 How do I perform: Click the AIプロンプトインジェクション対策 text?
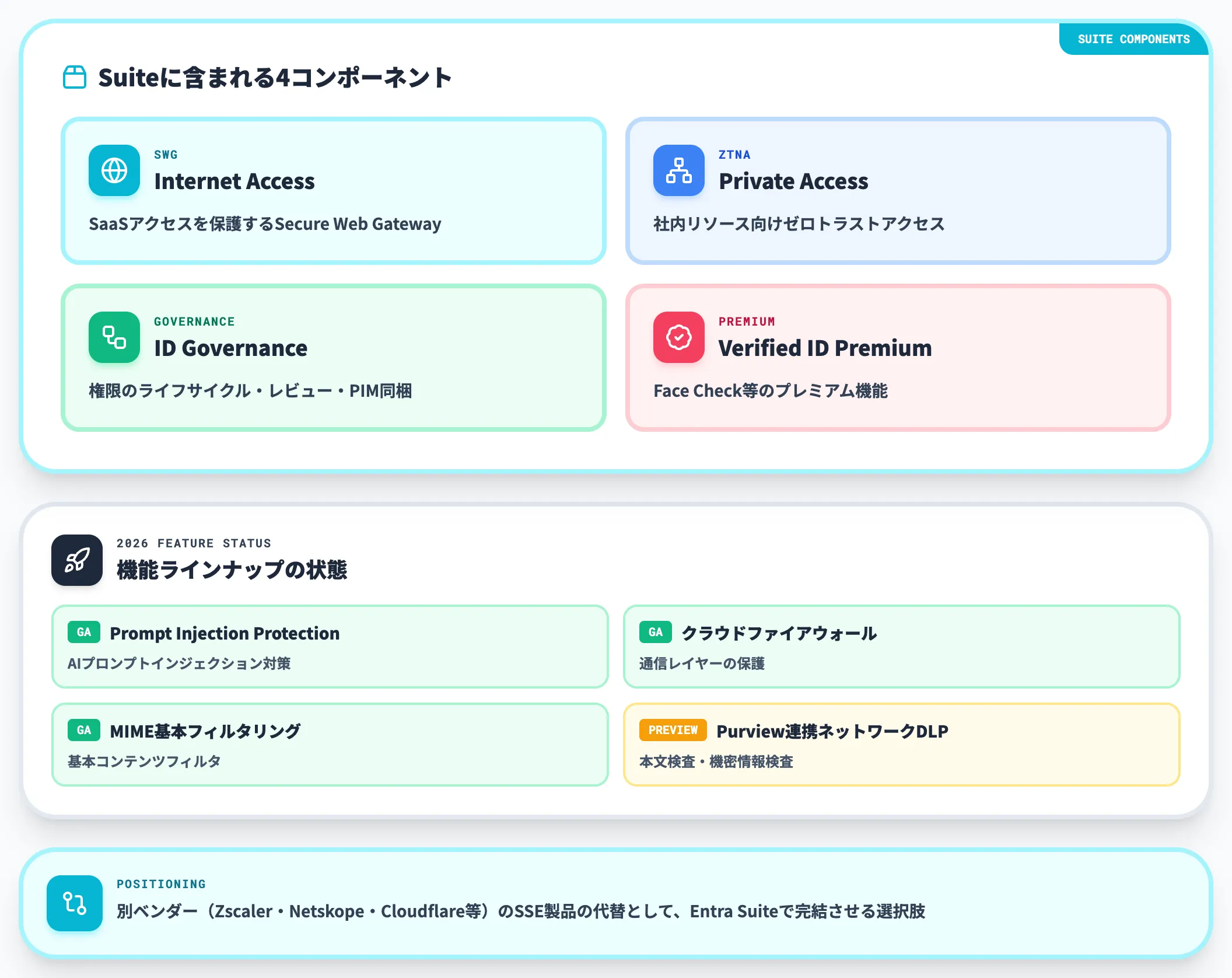pos(179,663)
